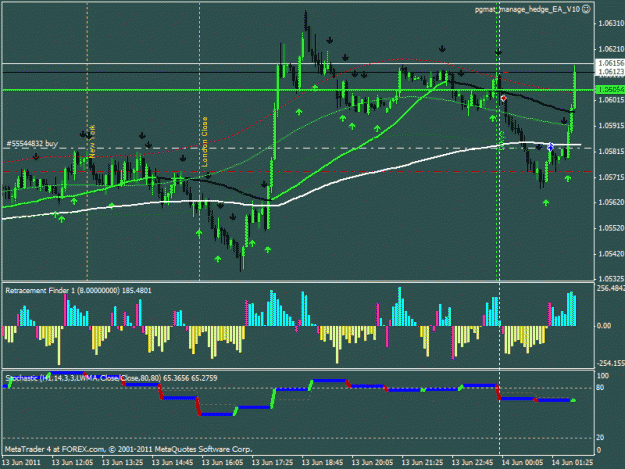Select the blue diamond trade marker
The image size is (625, 469).
[x=550, y=147]
